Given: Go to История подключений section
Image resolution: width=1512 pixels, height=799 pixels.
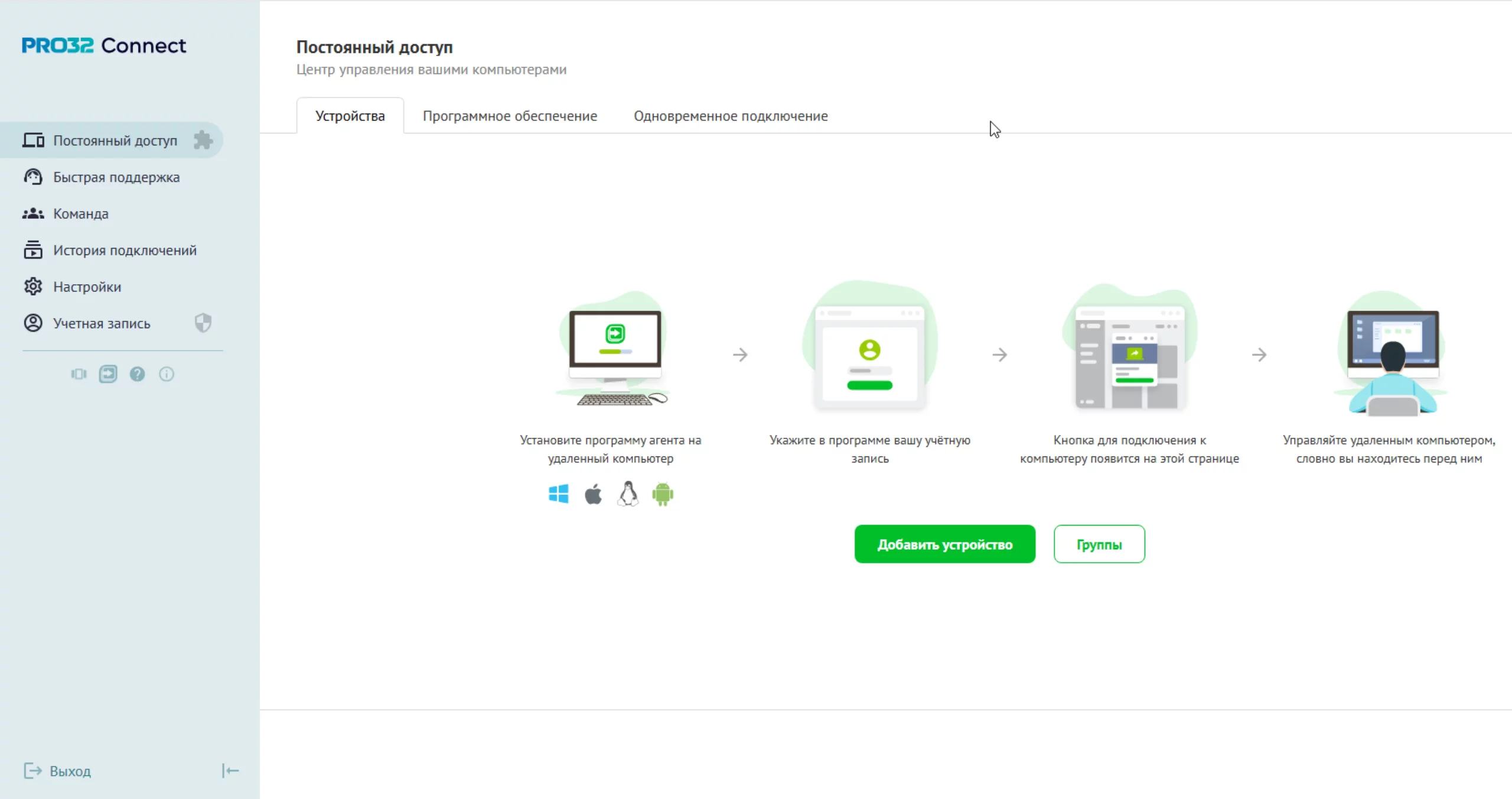Looking at the screenshot, I should [x=125, y=251].
